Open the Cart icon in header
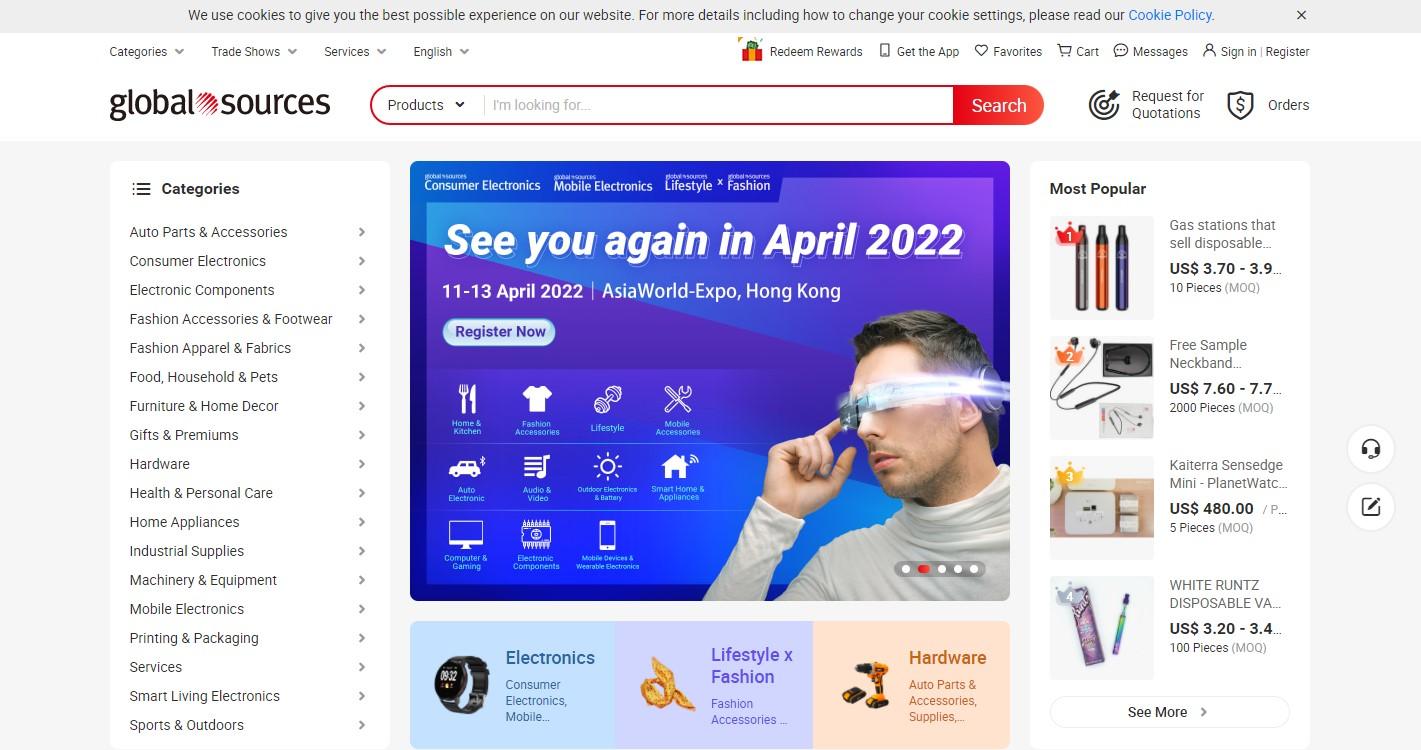The width and height of the screenshot is (1421, 750). point(1065,51)
